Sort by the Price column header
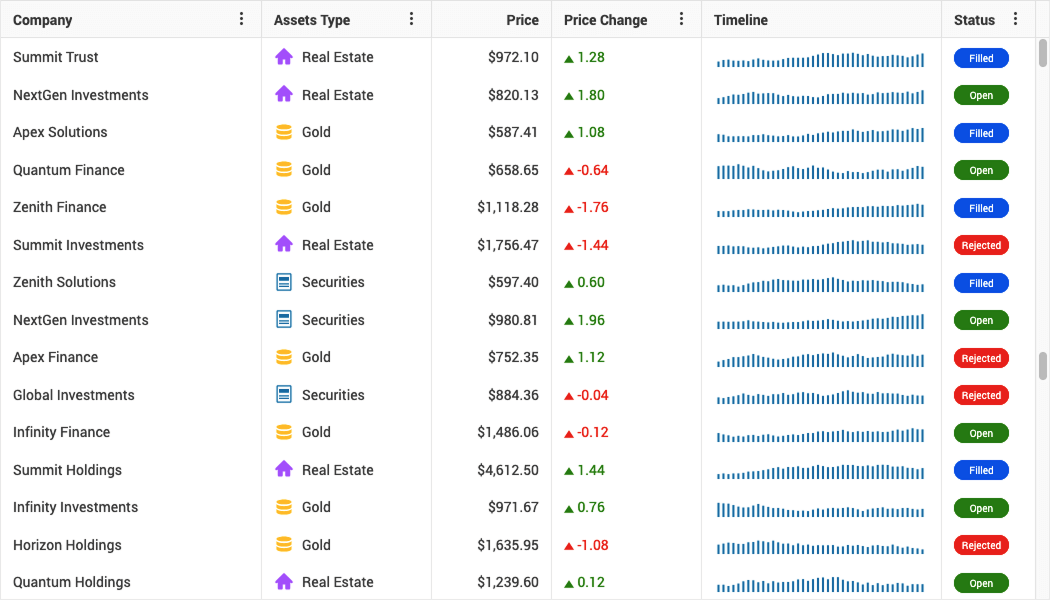 (522, 20)
